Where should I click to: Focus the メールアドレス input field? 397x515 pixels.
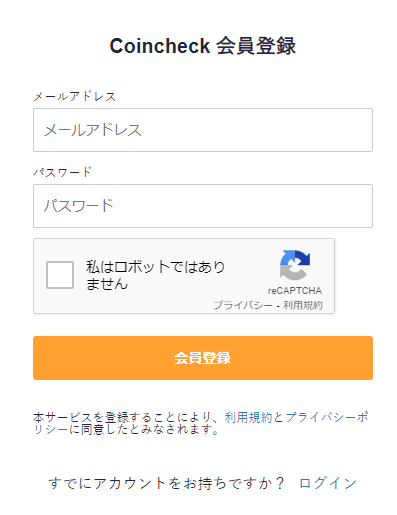(203, 130)
